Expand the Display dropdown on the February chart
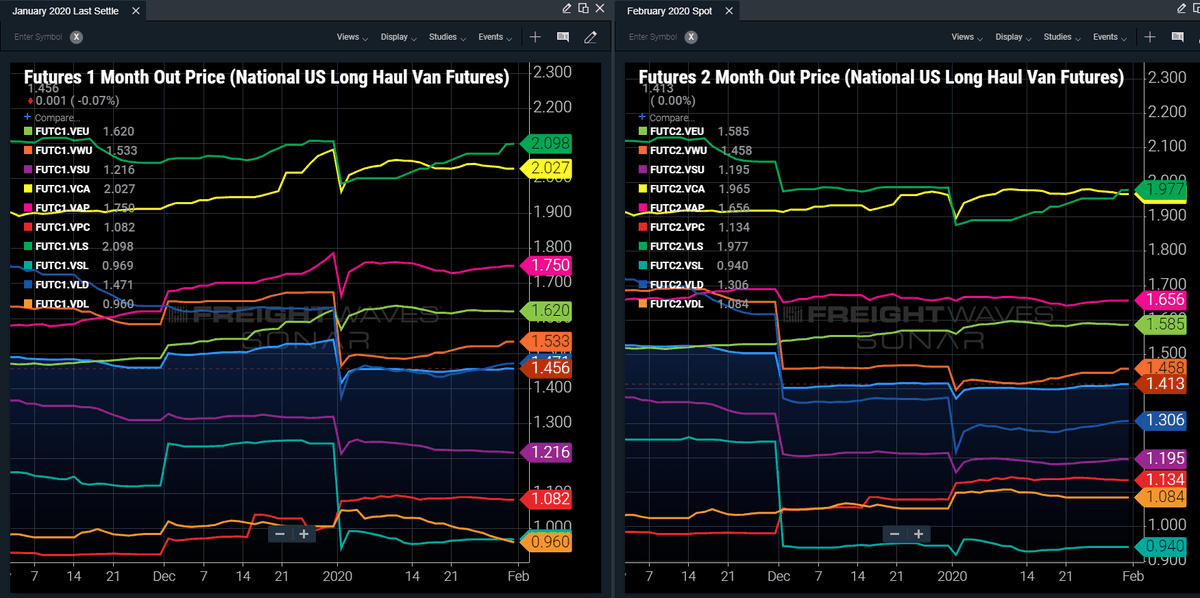Screen dimensions: 1200x598 point(1012,37)
